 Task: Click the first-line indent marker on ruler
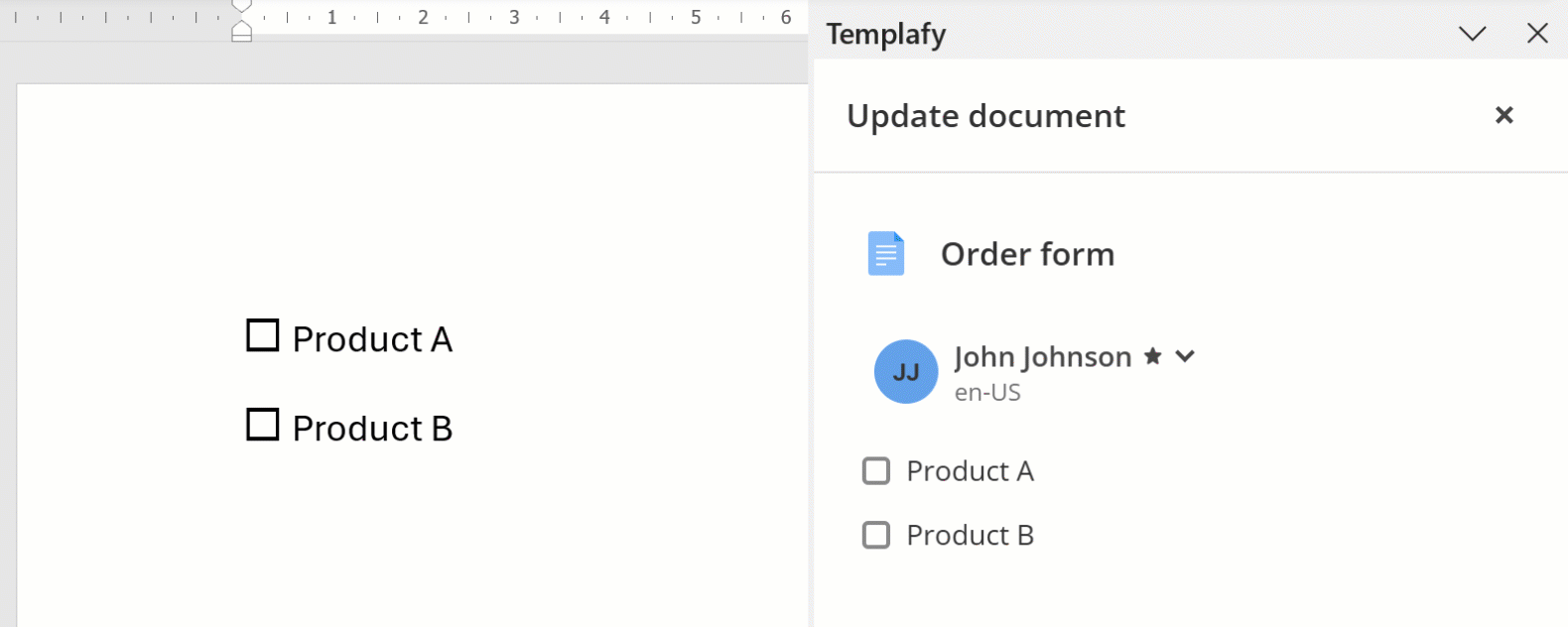click(x=241, y=6)
